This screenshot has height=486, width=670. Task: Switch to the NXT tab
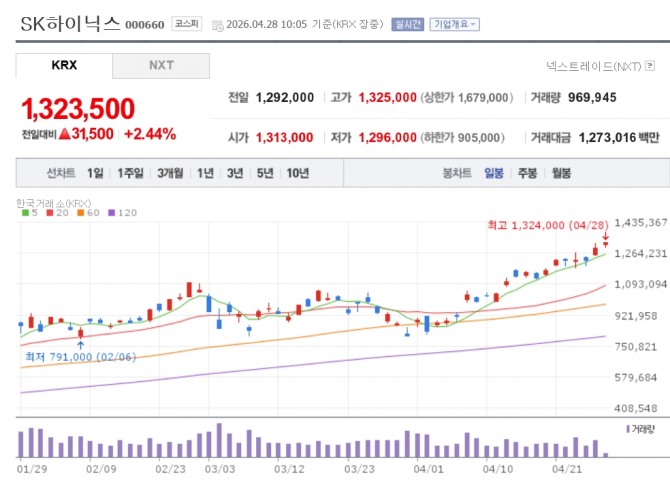(x=161, y=65)
